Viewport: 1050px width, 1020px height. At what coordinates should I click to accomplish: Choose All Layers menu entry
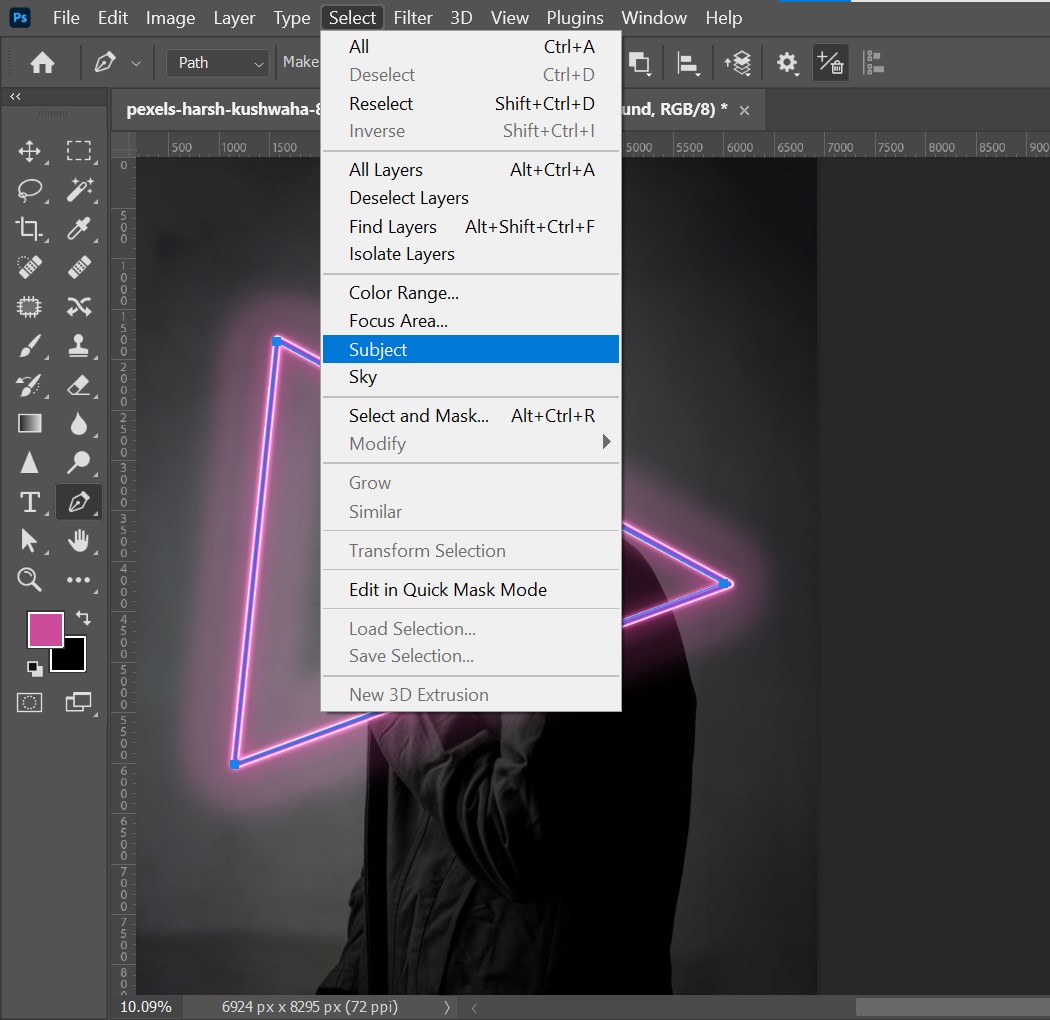[x=471, y=169]
